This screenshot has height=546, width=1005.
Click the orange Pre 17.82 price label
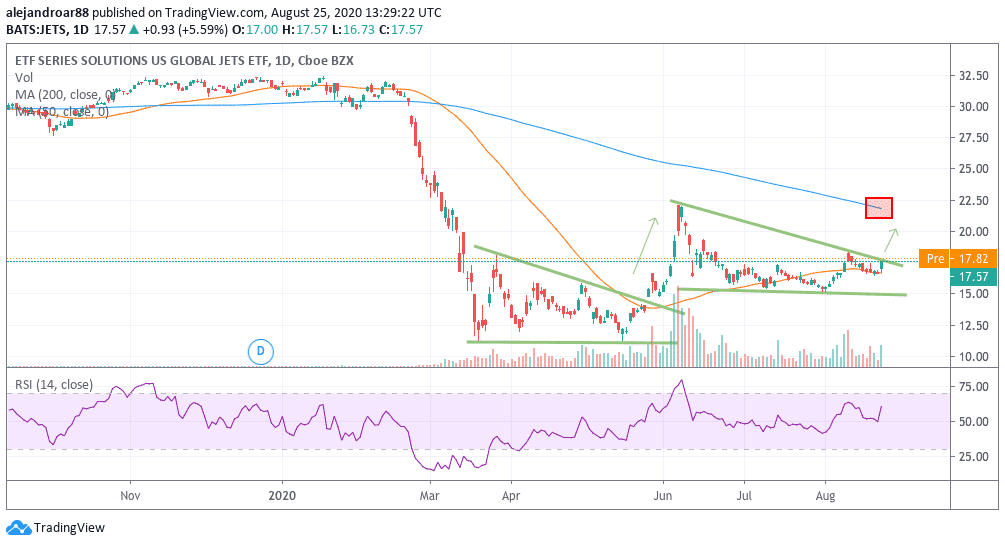(x=958, y=258)
